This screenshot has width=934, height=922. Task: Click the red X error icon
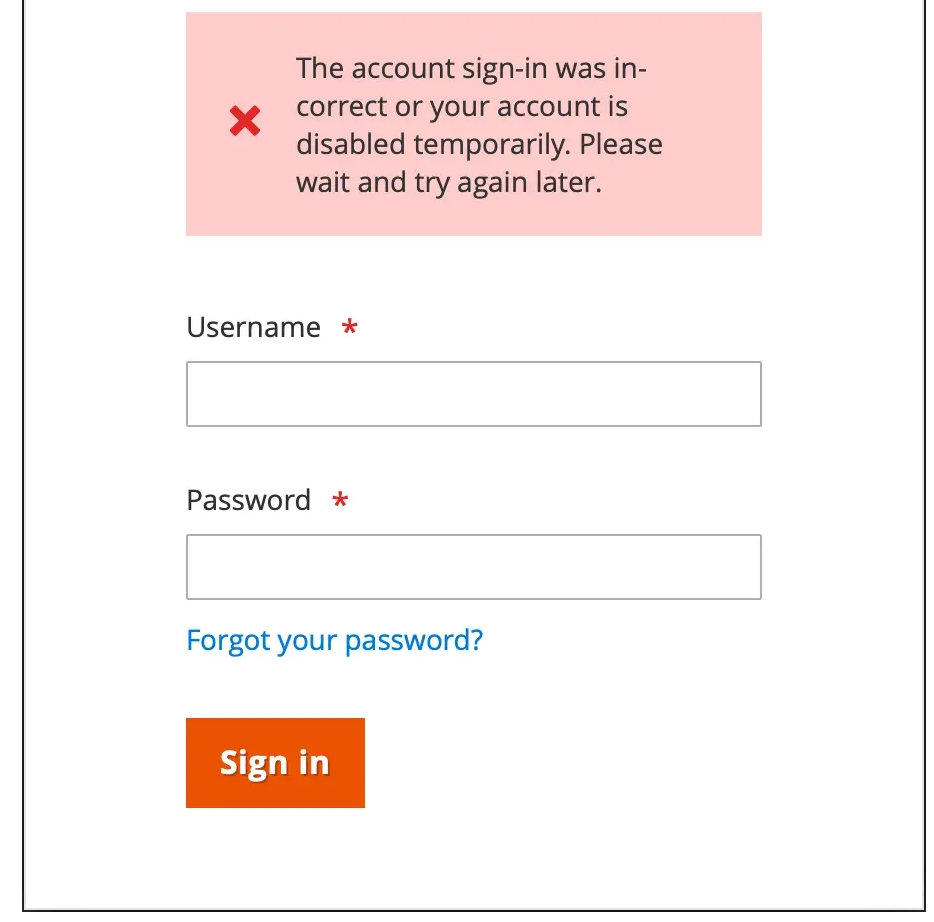pyautogui.click(x=245, y=121)
